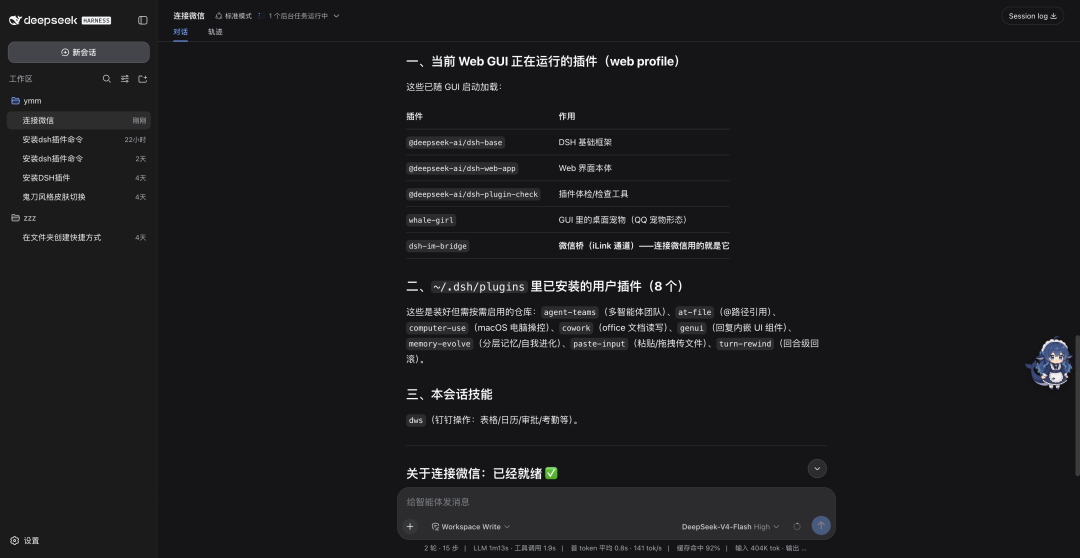This screenshot has width=1080, height=558.
Task: Click the 缓存命中 92% status entry
Action: tap(698, 548)
